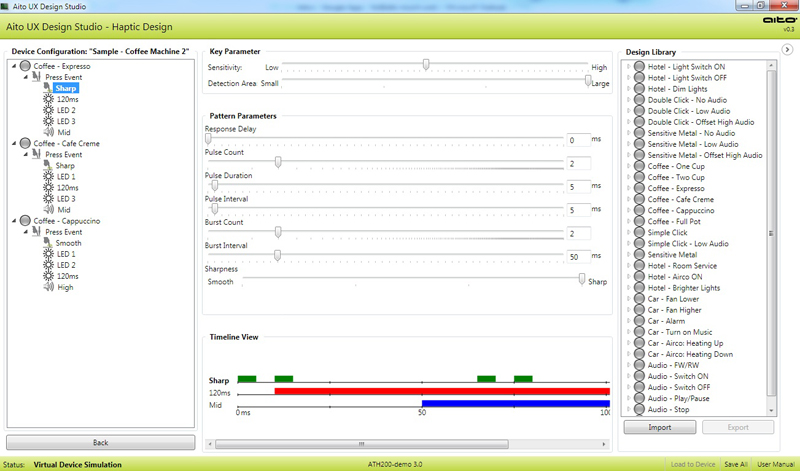
Task: Click the round icon beside Coffee - Cafe Creme in device tree
Action: 25,143
